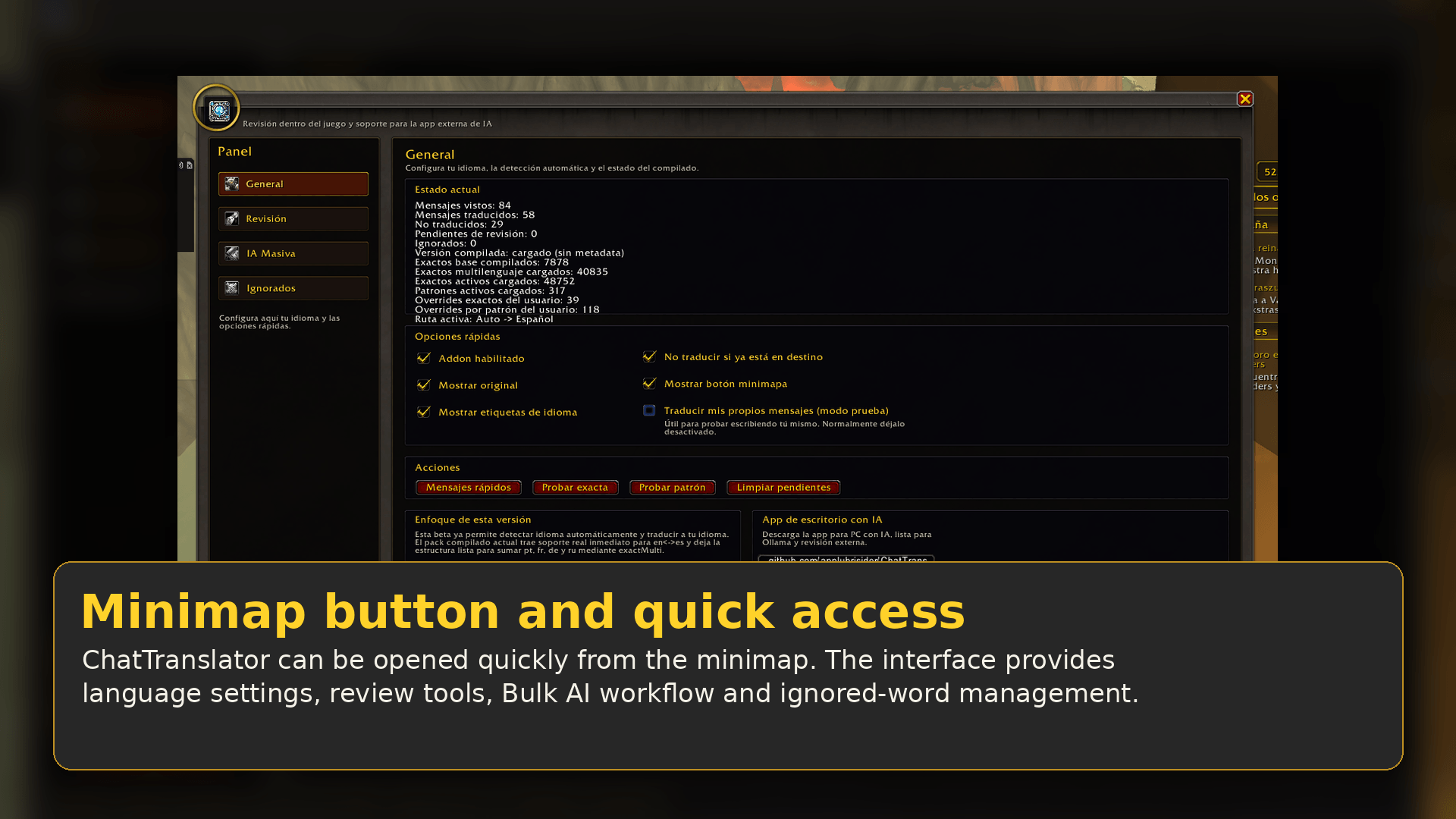Click the 'Mensajes vistos: 84' line
1456x819 pixels.
pyautogui.click(x=463, y=206)
